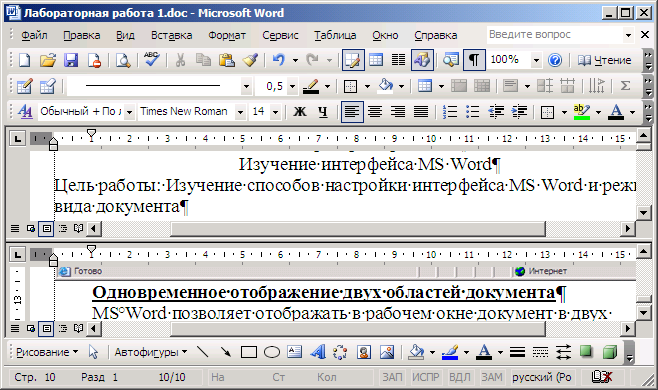This screenshot has height=390, width=658.
Task: Set Center paragraph alignment
Action: pos(375,112)
